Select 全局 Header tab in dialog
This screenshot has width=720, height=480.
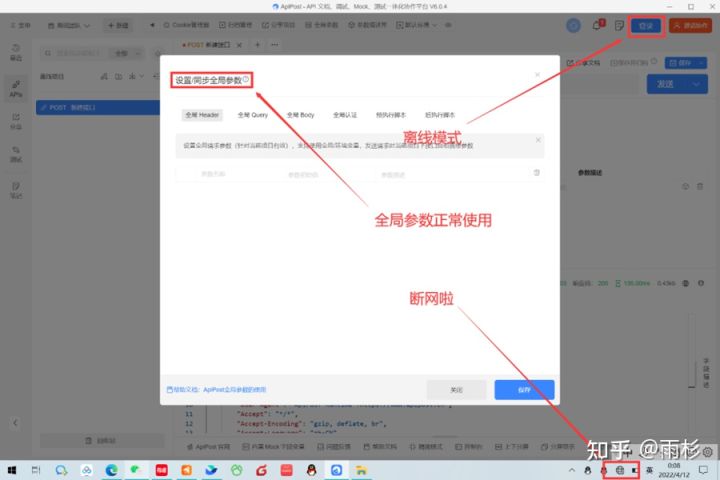click(x=202, y=115)
